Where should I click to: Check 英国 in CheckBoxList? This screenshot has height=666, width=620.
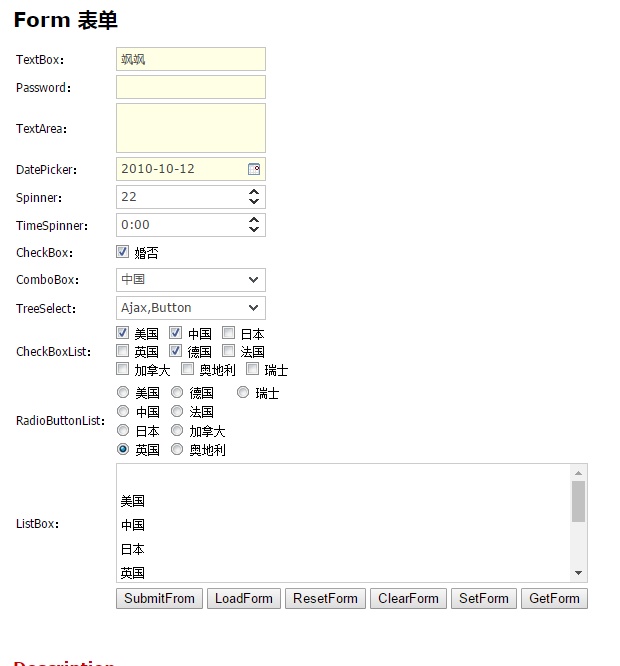(x=122, y=351)
